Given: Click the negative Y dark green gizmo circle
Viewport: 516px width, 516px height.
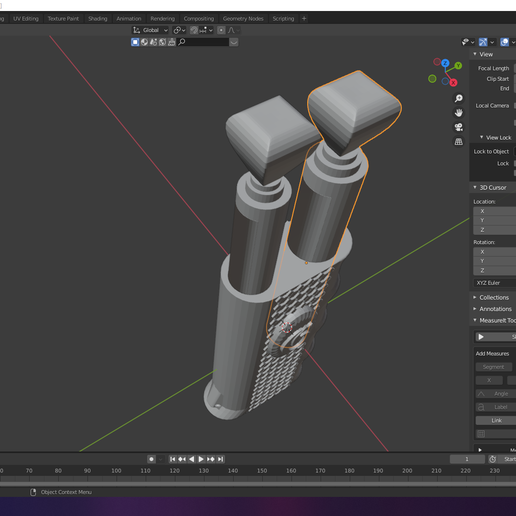Looking at the screenshot, I should 432,79.
